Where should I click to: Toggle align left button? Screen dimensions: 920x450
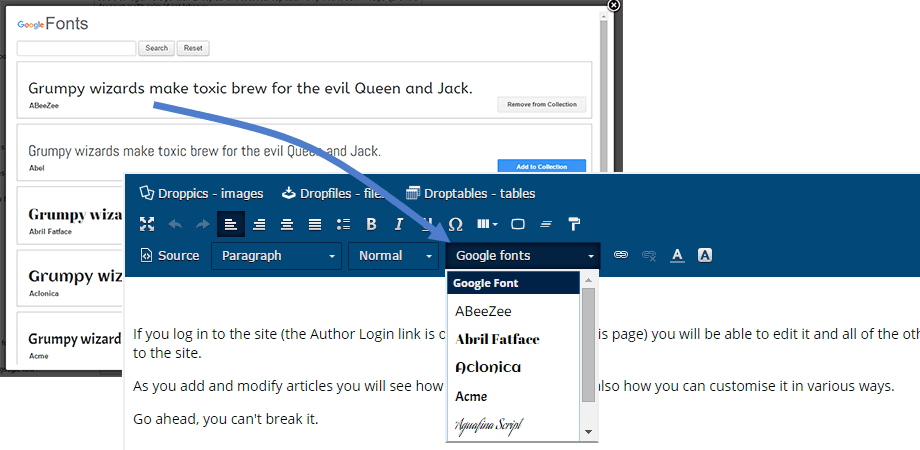pyautogui.click(x=231, y=224)
